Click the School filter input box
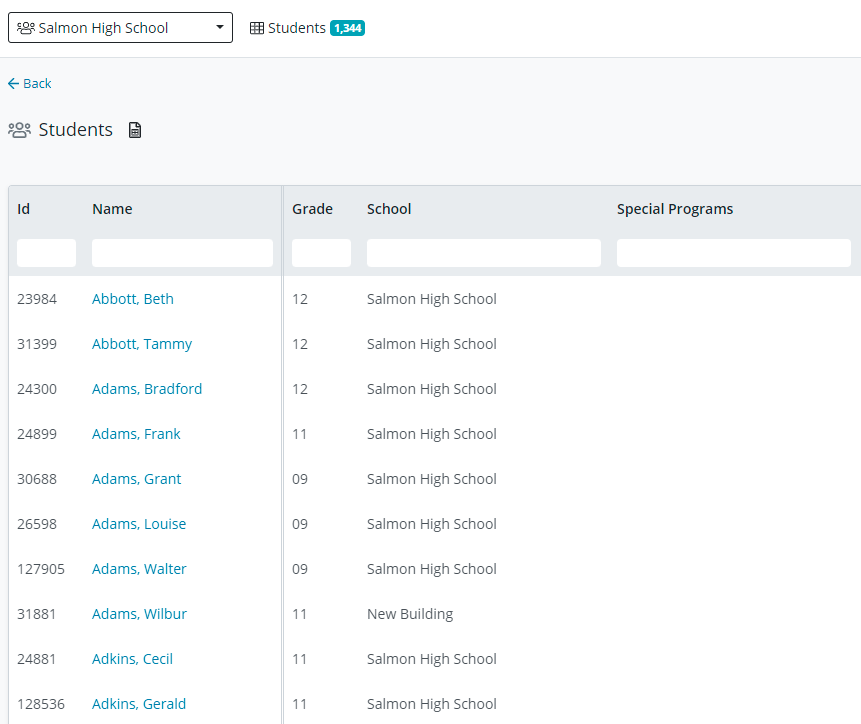The width and height of the screenshot is (861, 724). click(x=483, y=253)
